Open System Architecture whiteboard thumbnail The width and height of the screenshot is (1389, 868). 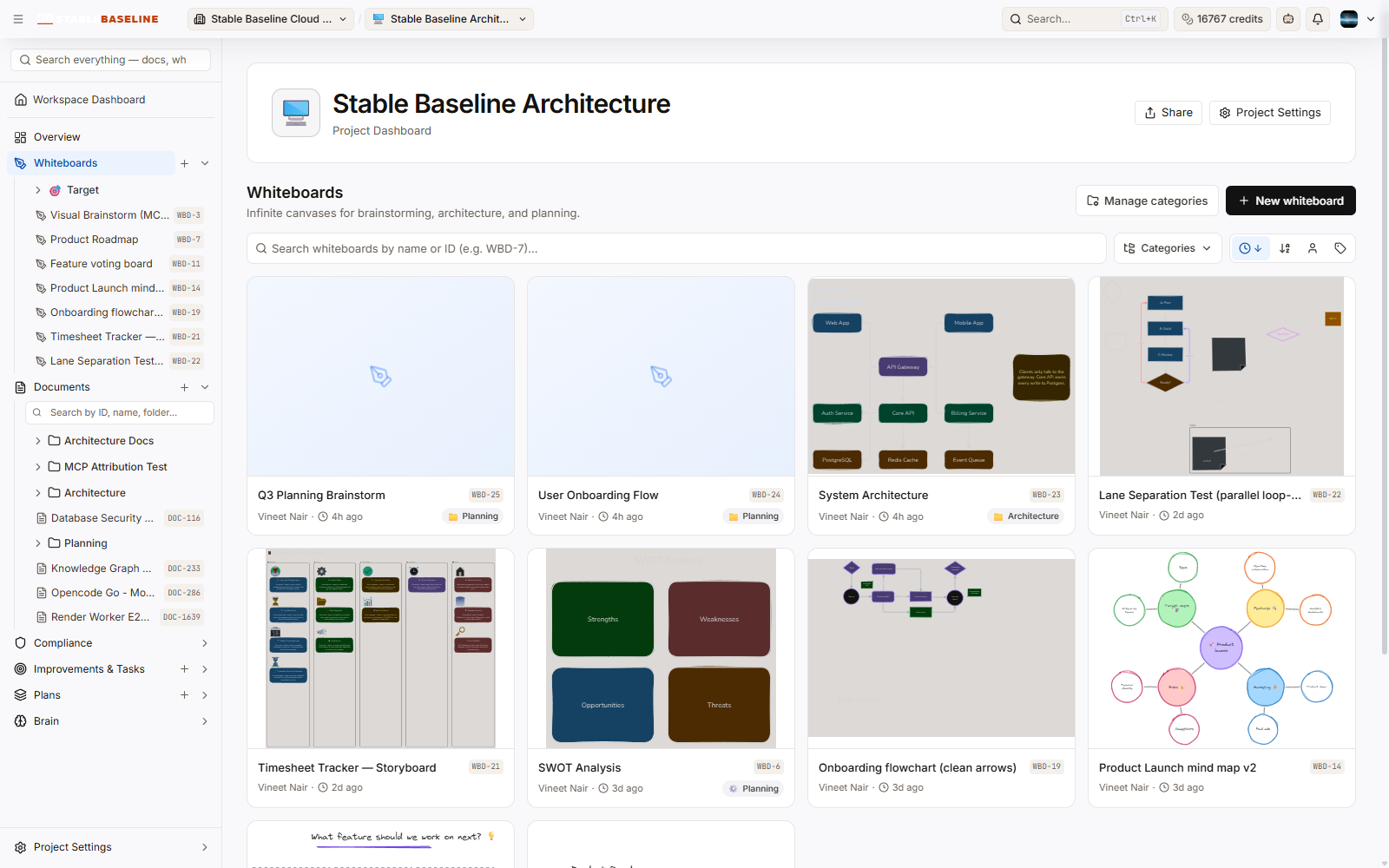[941, 376]
